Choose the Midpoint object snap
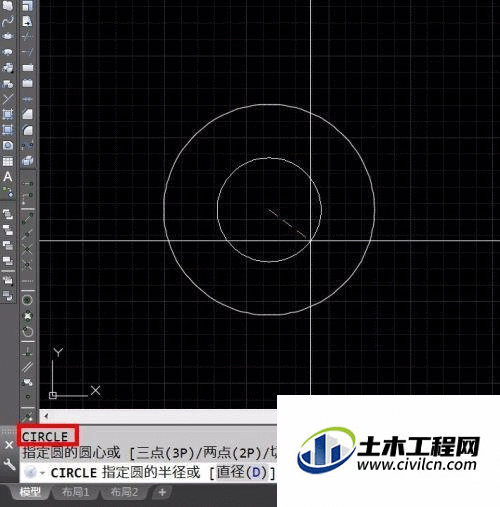The width and height of the screenshot is (500, 507). click(x=27, y=234)
